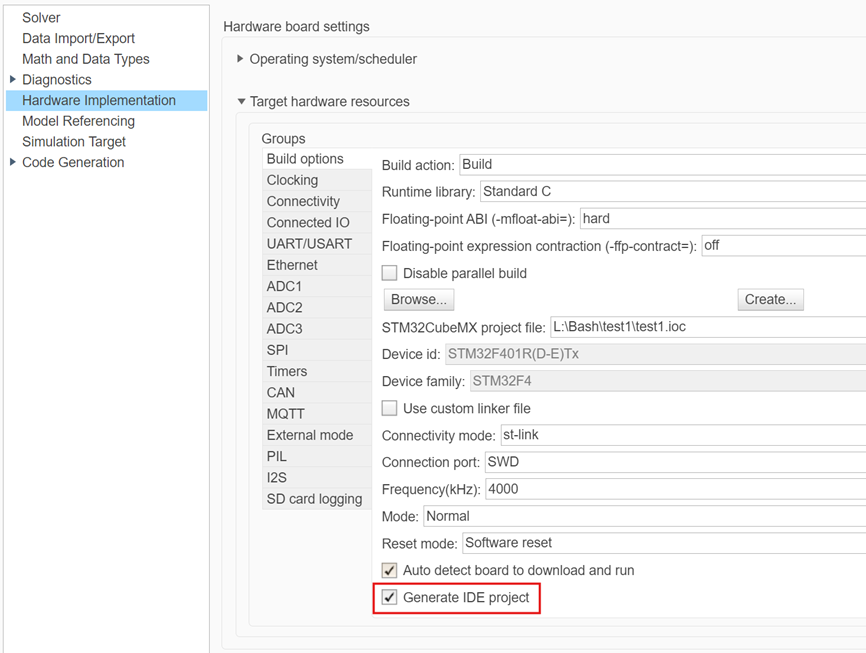866x653 pixels.
Task: Open the SD card logging group
Action: tap(314, 499)
